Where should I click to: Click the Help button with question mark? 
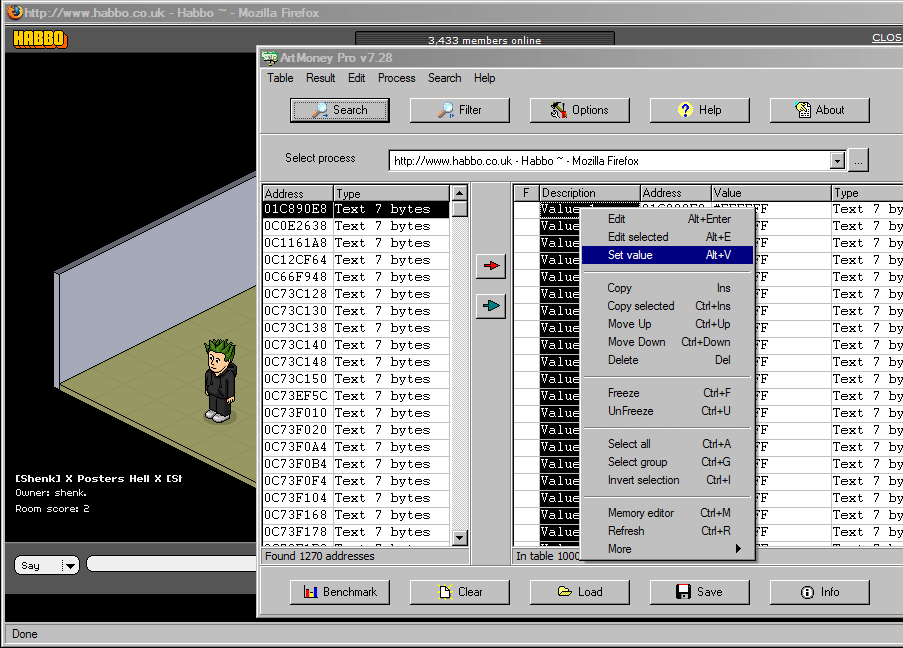coord(700,110)
